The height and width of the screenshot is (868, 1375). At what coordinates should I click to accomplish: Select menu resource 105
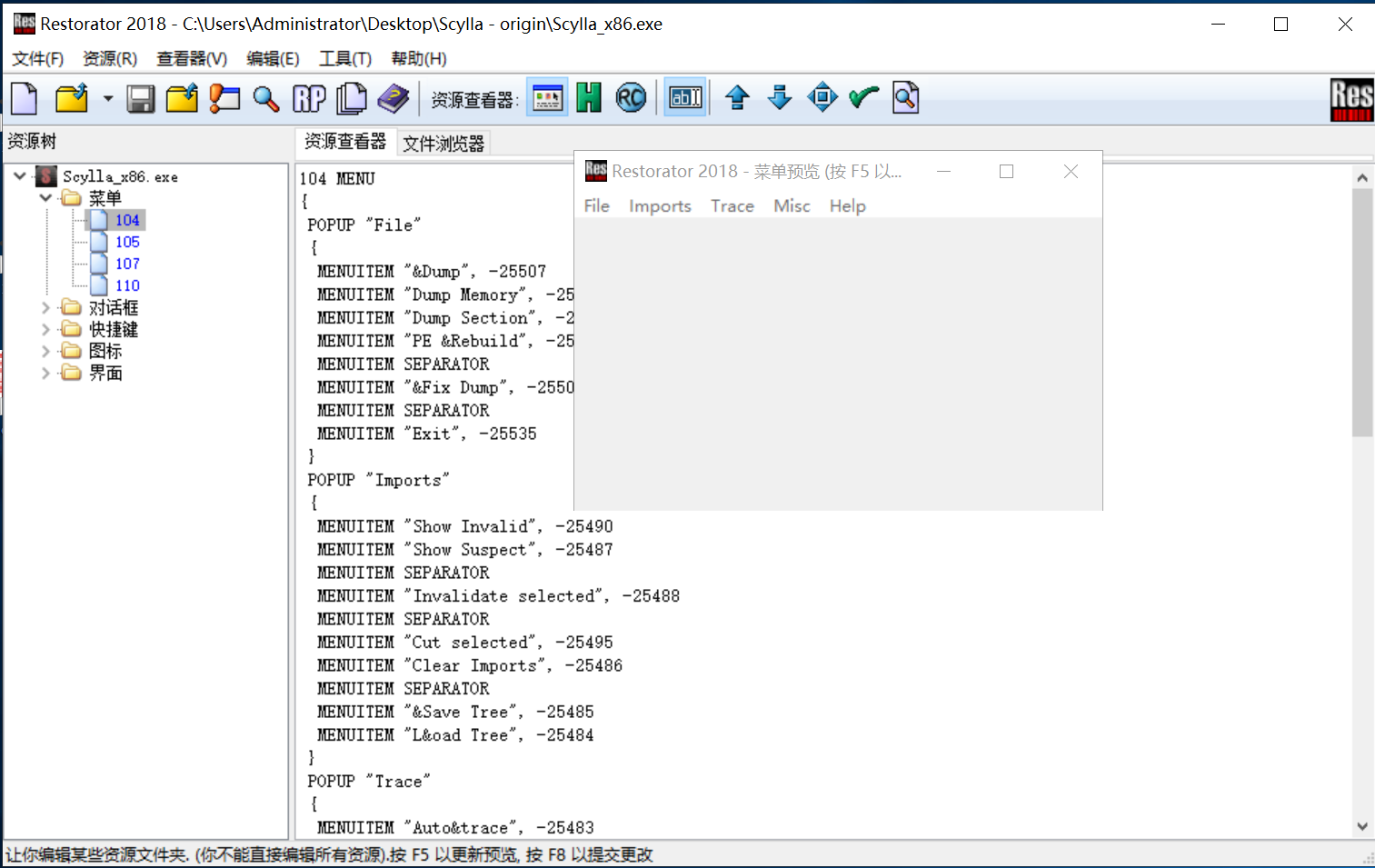point(127,242)
